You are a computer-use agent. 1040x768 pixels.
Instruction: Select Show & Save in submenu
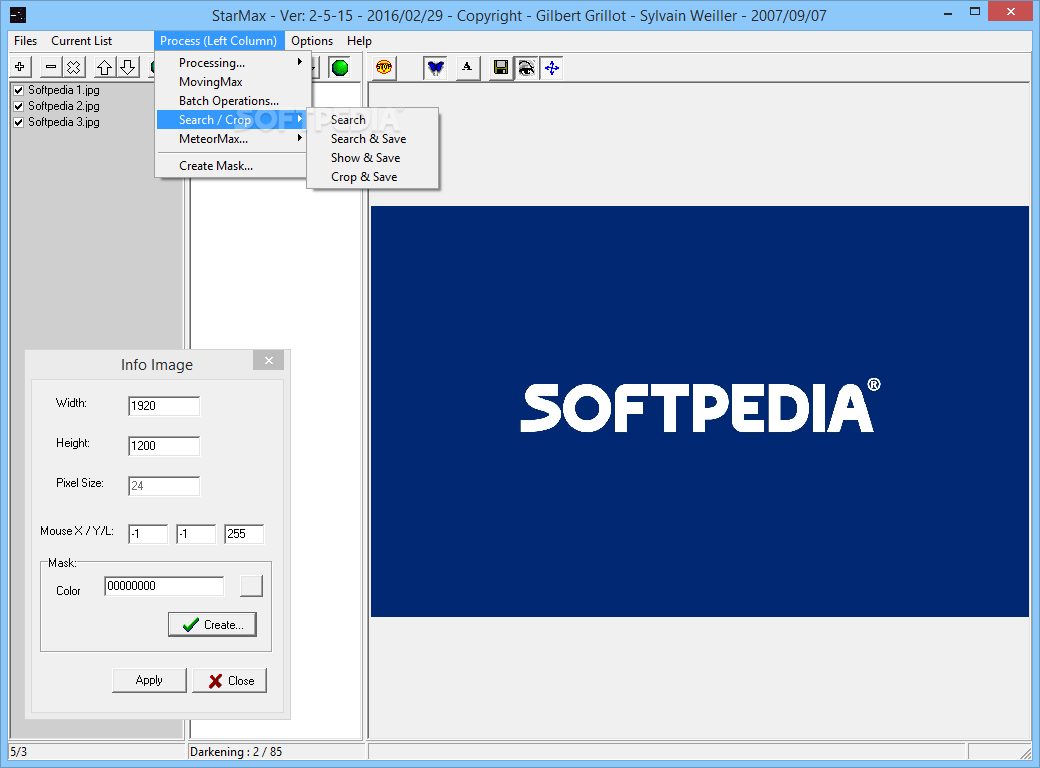(x=373, y=158)
